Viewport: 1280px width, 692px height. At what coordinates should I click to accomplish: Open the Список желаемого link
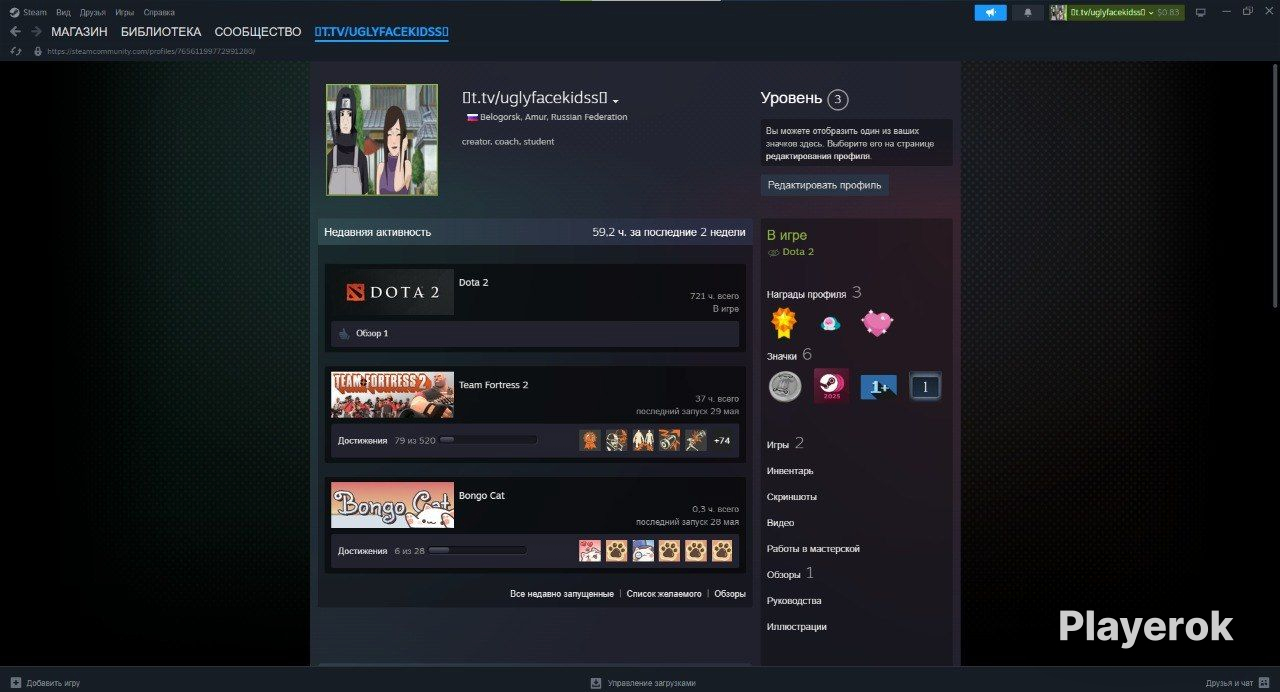pyautogui.click(x=664, y=594)
